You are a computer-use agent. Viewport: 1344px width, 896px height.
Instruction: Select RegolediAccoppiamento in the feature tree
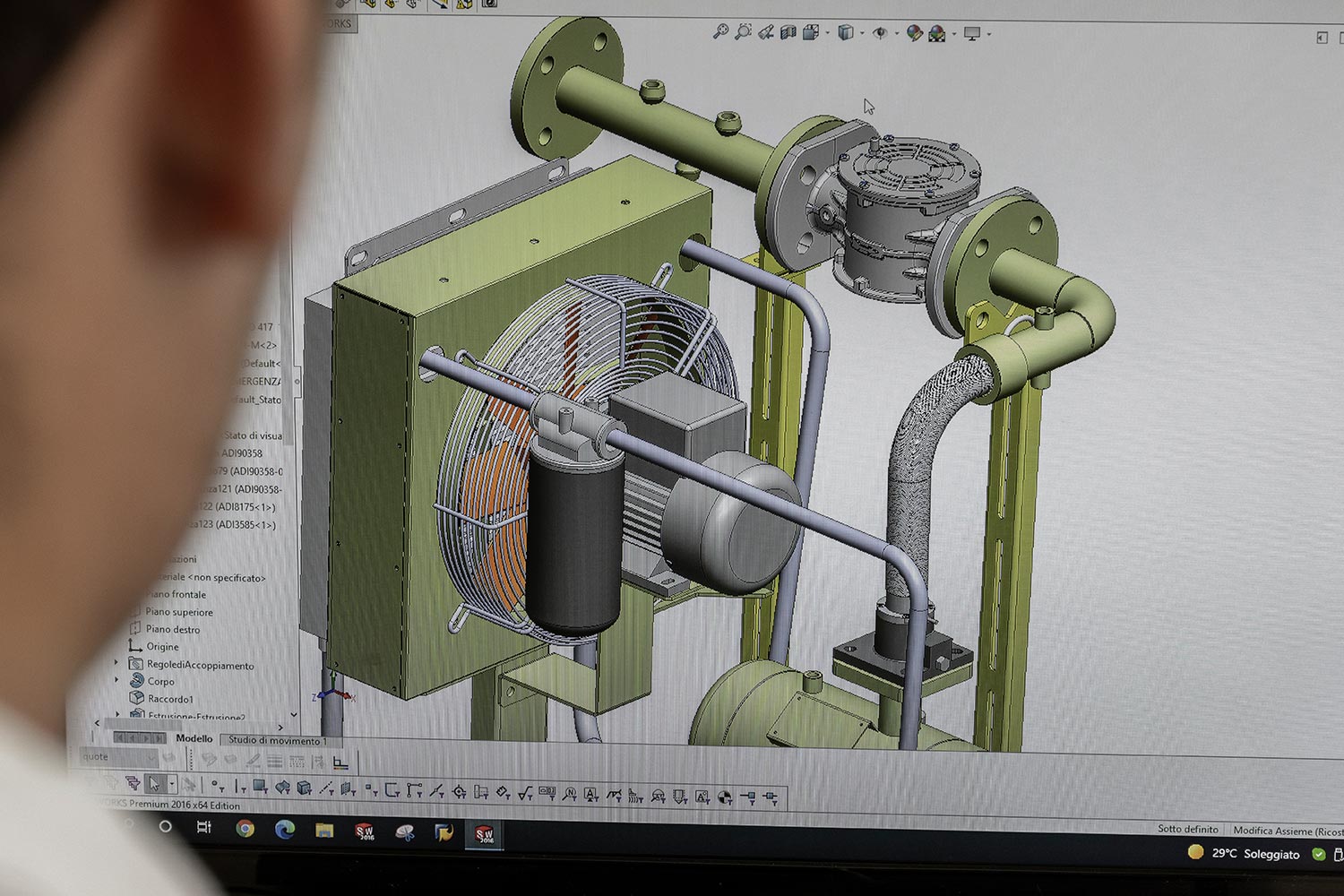200,665
